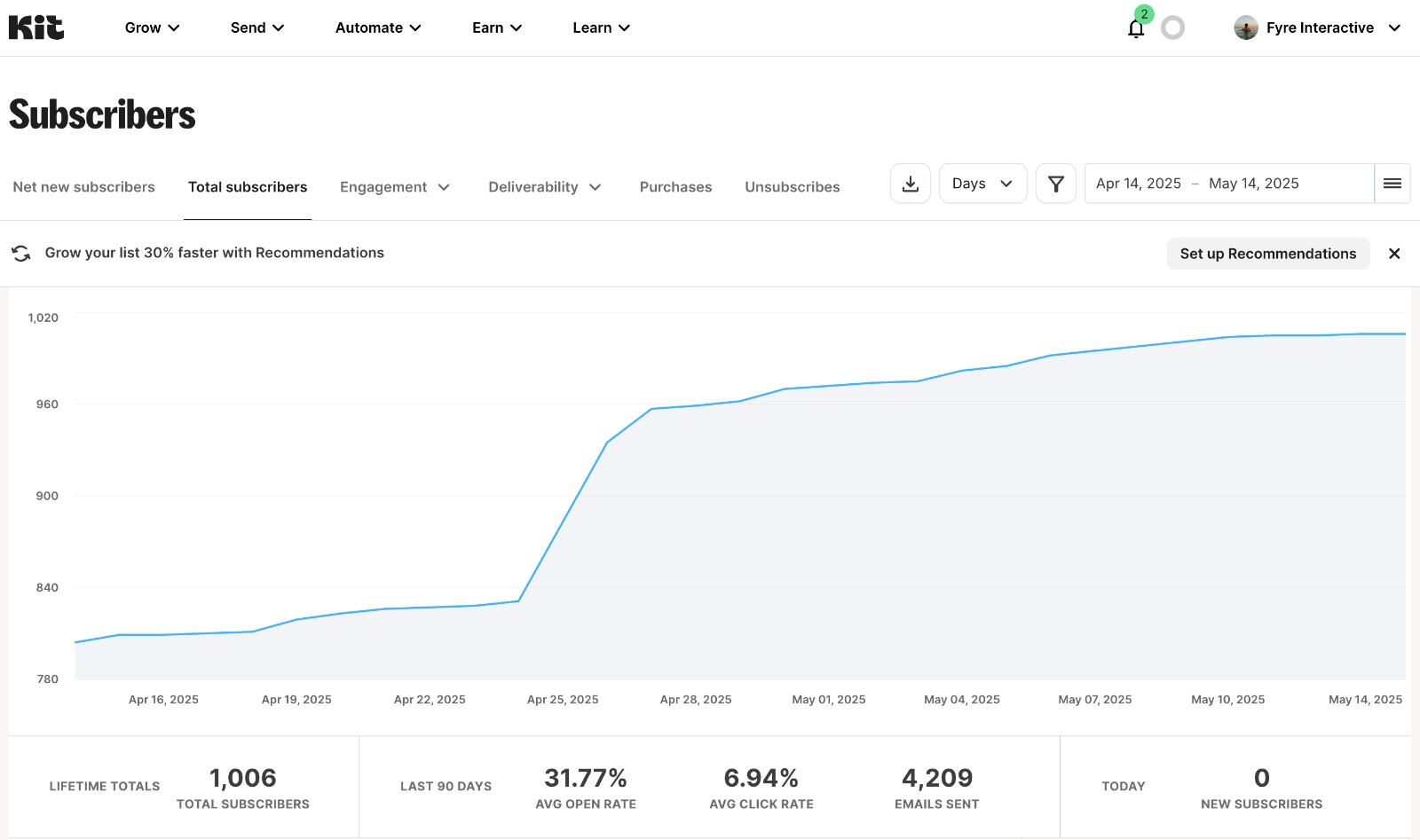Click the notifications bell with badge
This screenshot has width=1420, height=840.
click(x=1135, y=27)
